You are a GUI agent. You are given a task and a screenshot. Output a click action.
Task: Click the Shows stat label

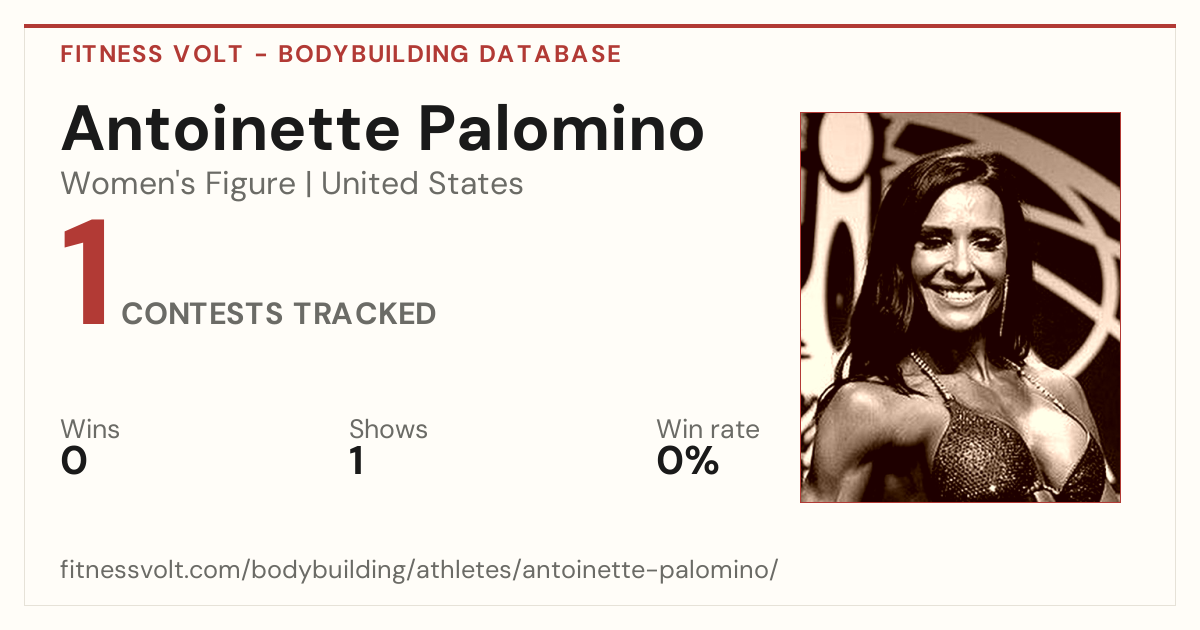388,430
